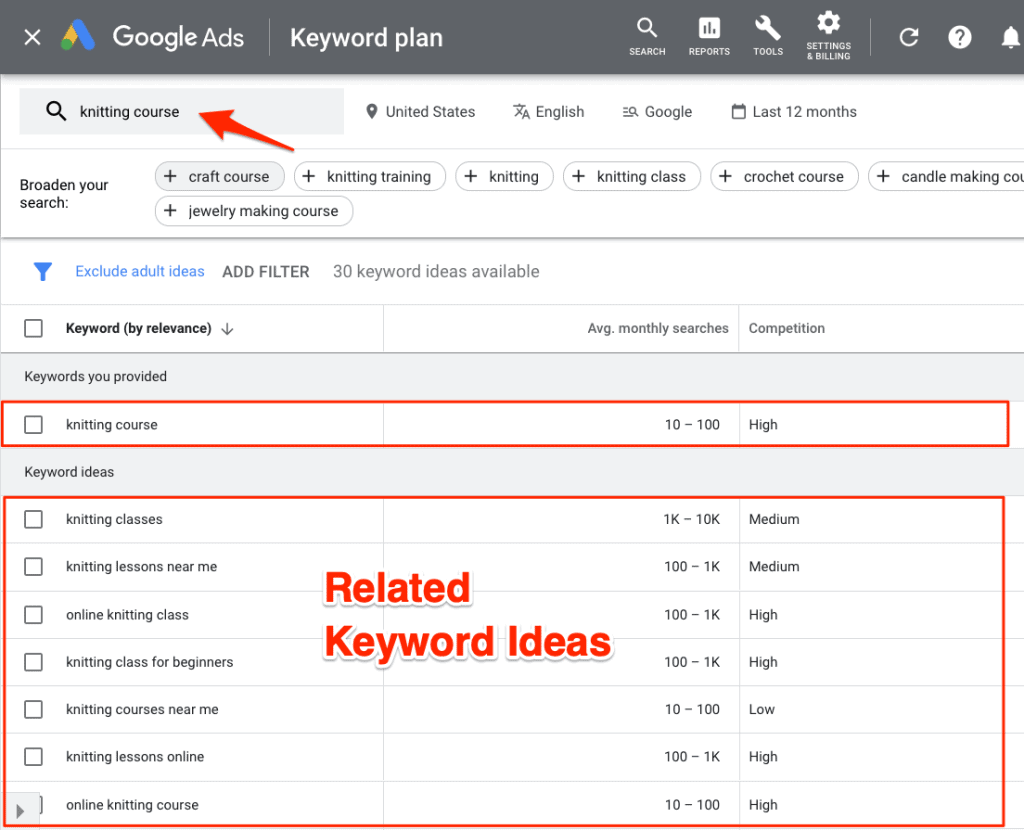1024x830 pixels.
Task: Sort by Avg. monthly searches column
Action: [657, 328]
